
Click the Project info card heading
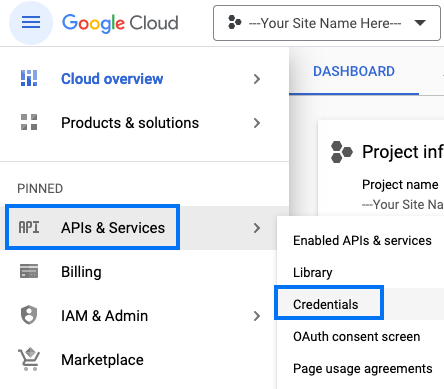[403, 152]
